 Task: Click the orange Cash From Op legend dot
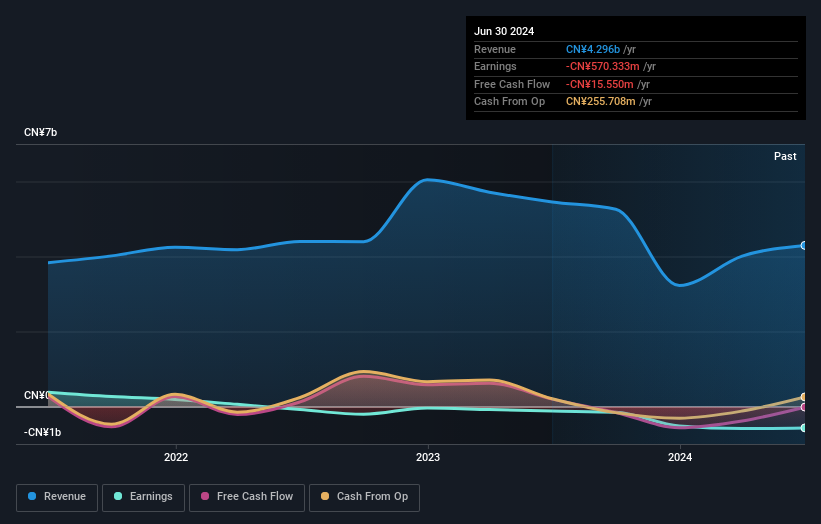(325, 496)
